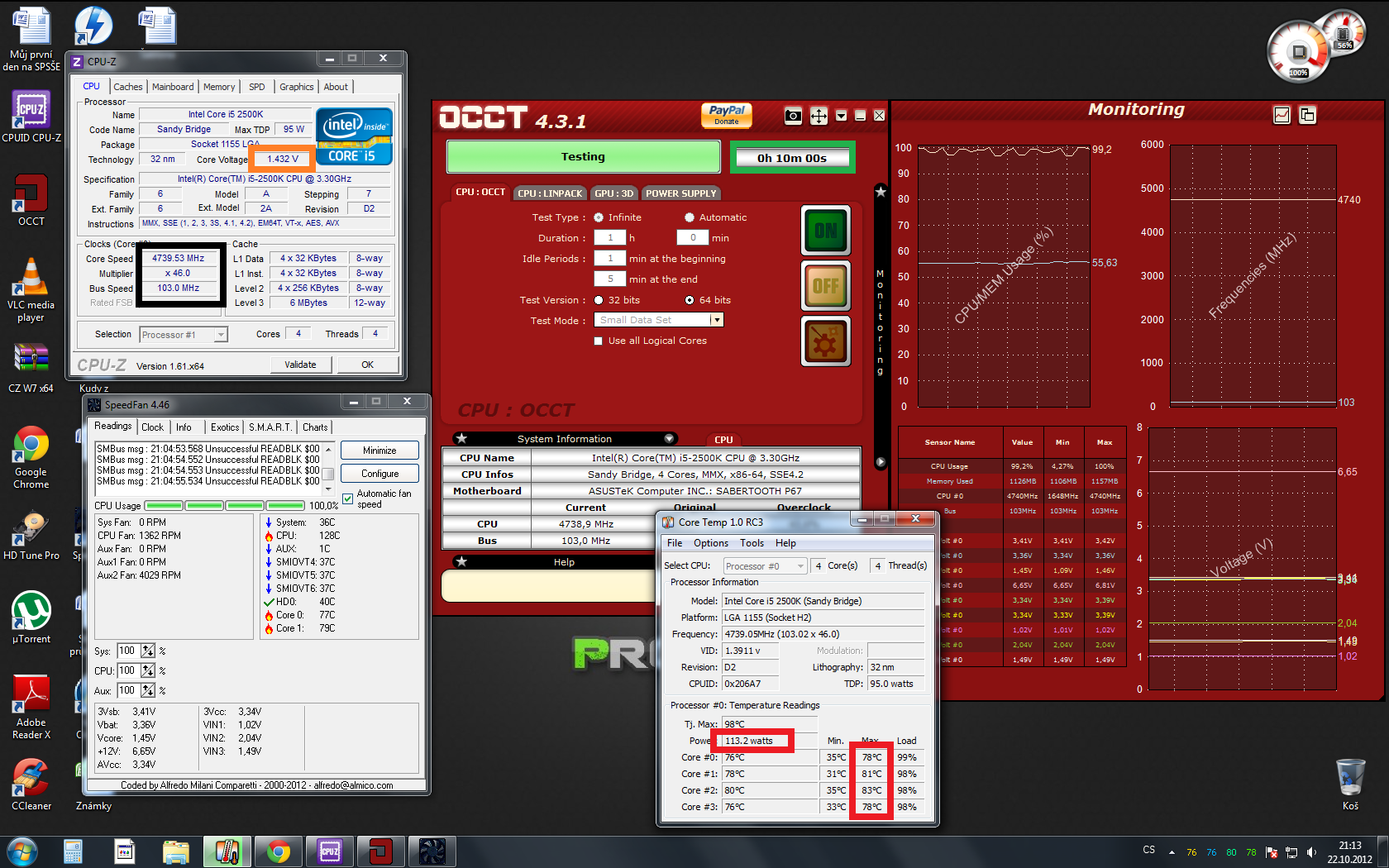The width and height of the screenshot is (1389, 868).
Task: Click the Core Temp thermometer taskbar icon
Action: [x=227, y=851]
